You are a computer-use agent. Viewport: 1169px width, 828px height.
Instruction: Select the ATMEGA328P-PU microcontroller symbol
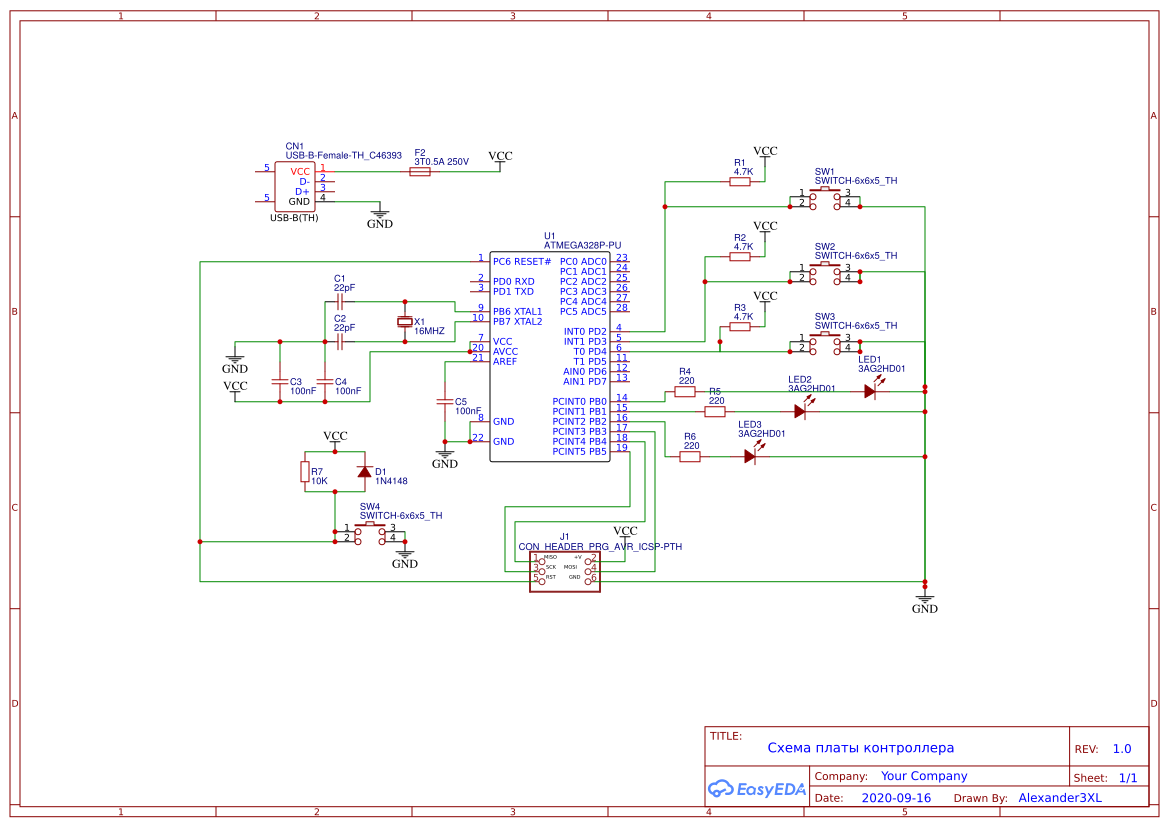[548, 355]
